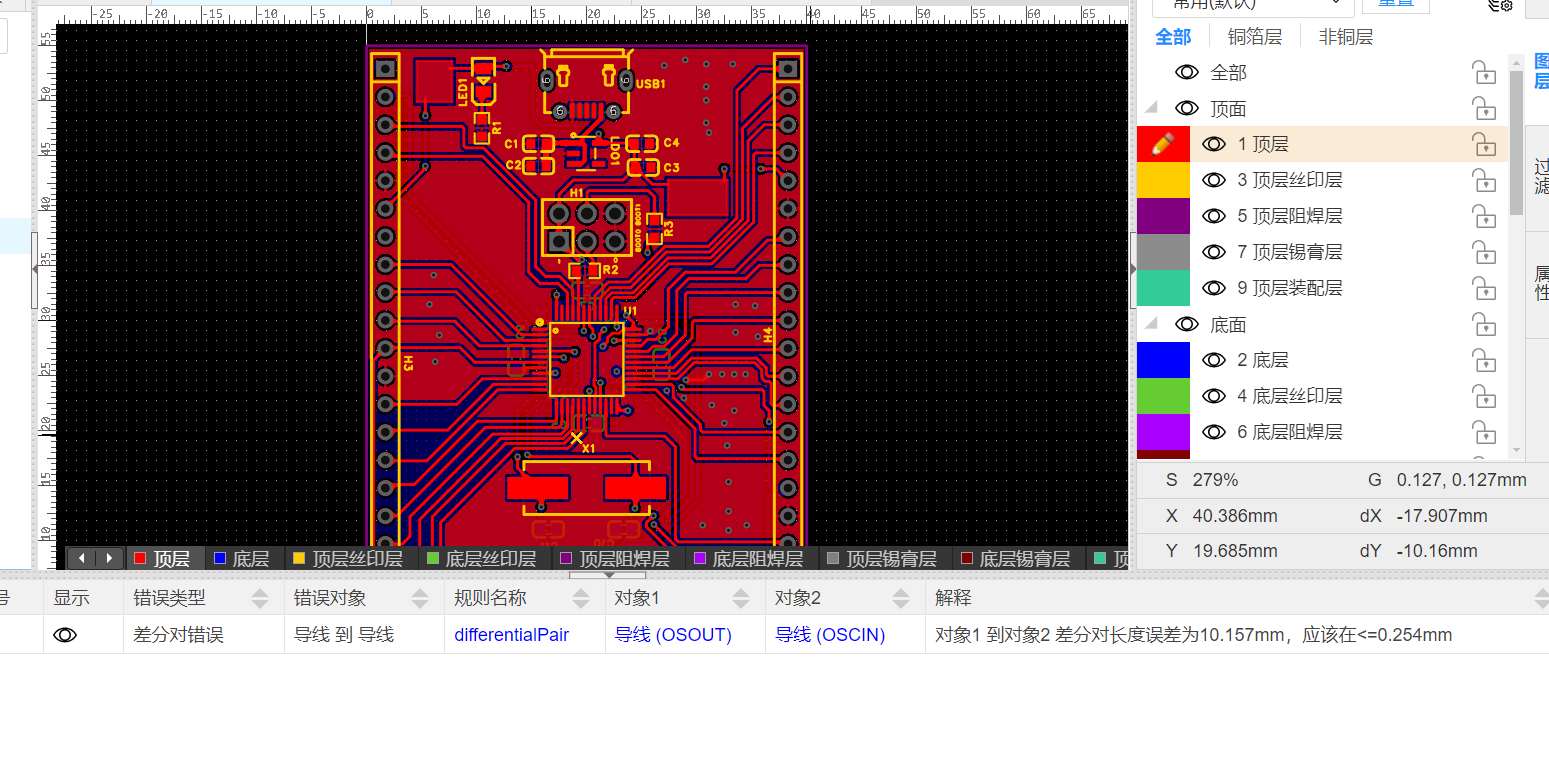Image resolution: width=1549 pixels, height=763 pixels.
Task: Select 底层锡膏层 tab below canvas
Action: coord(1014,559)
